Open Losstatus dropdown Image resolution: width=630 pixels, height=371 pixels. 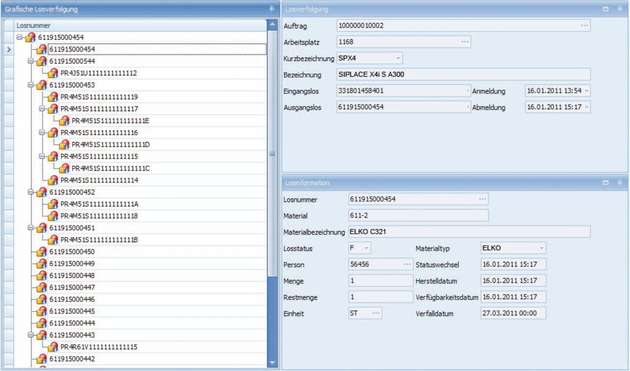tap(366, 248)
